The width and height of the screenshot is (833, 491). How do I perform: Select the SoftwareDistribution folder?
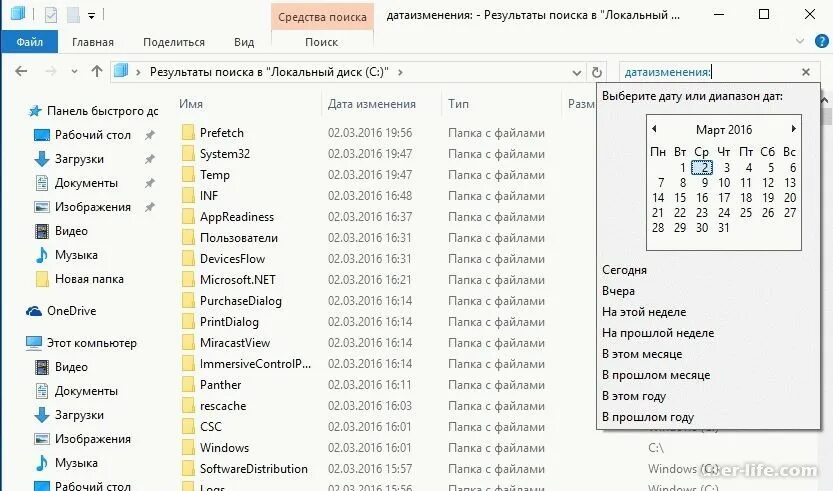coord(253,469)
